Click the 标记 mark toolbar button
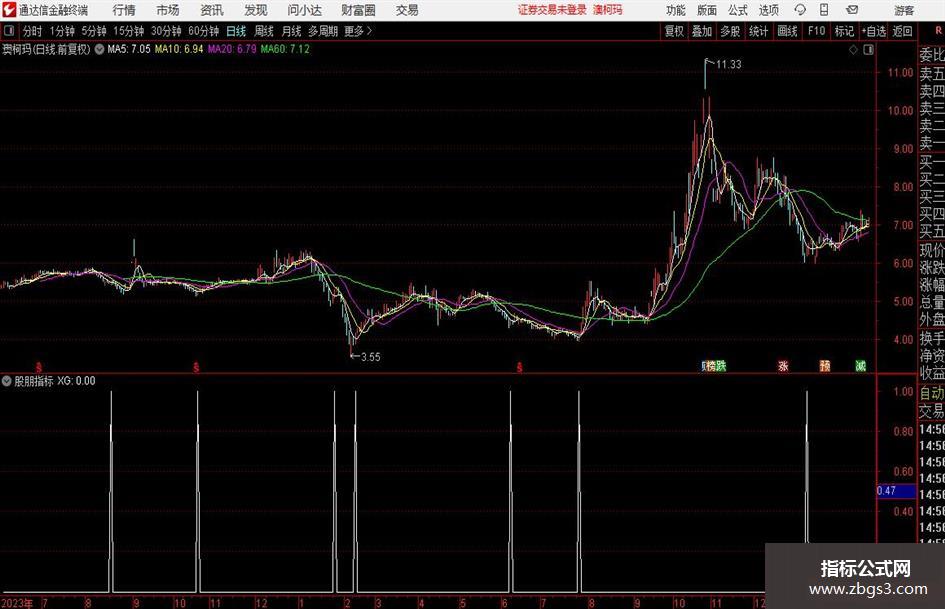Viewport: 945px width, 609px height. click(x=844, y=31)
